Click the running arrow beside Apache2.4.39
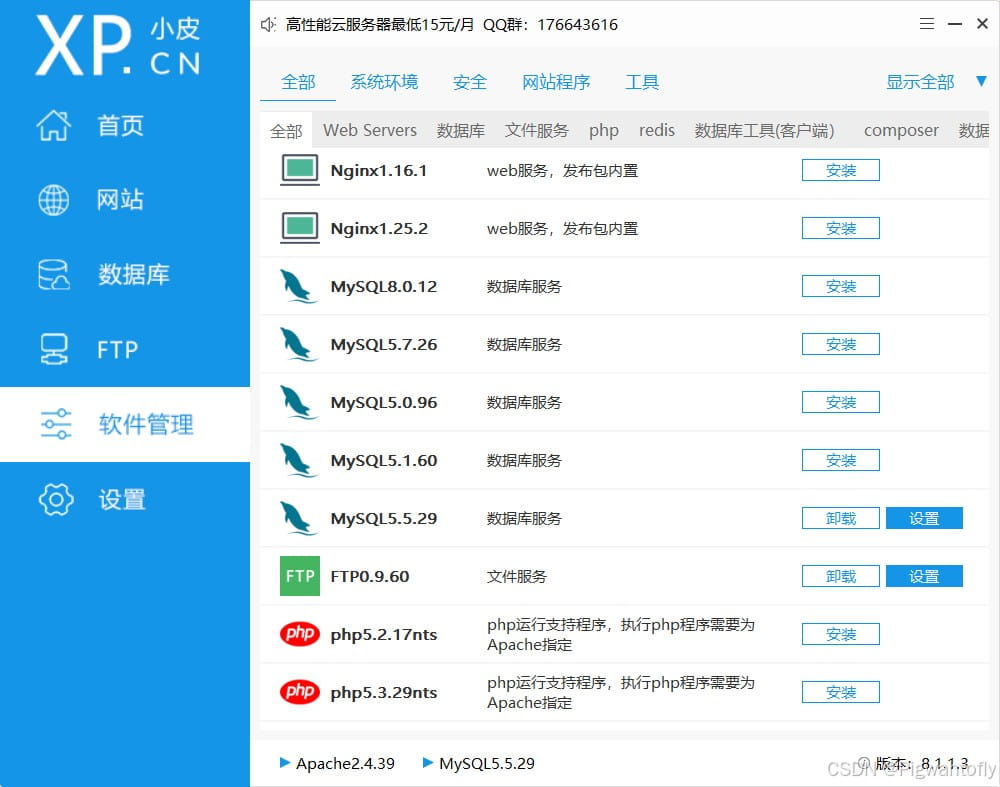The height and width of the screenshot is (787, 1000). tap(284, 763)
